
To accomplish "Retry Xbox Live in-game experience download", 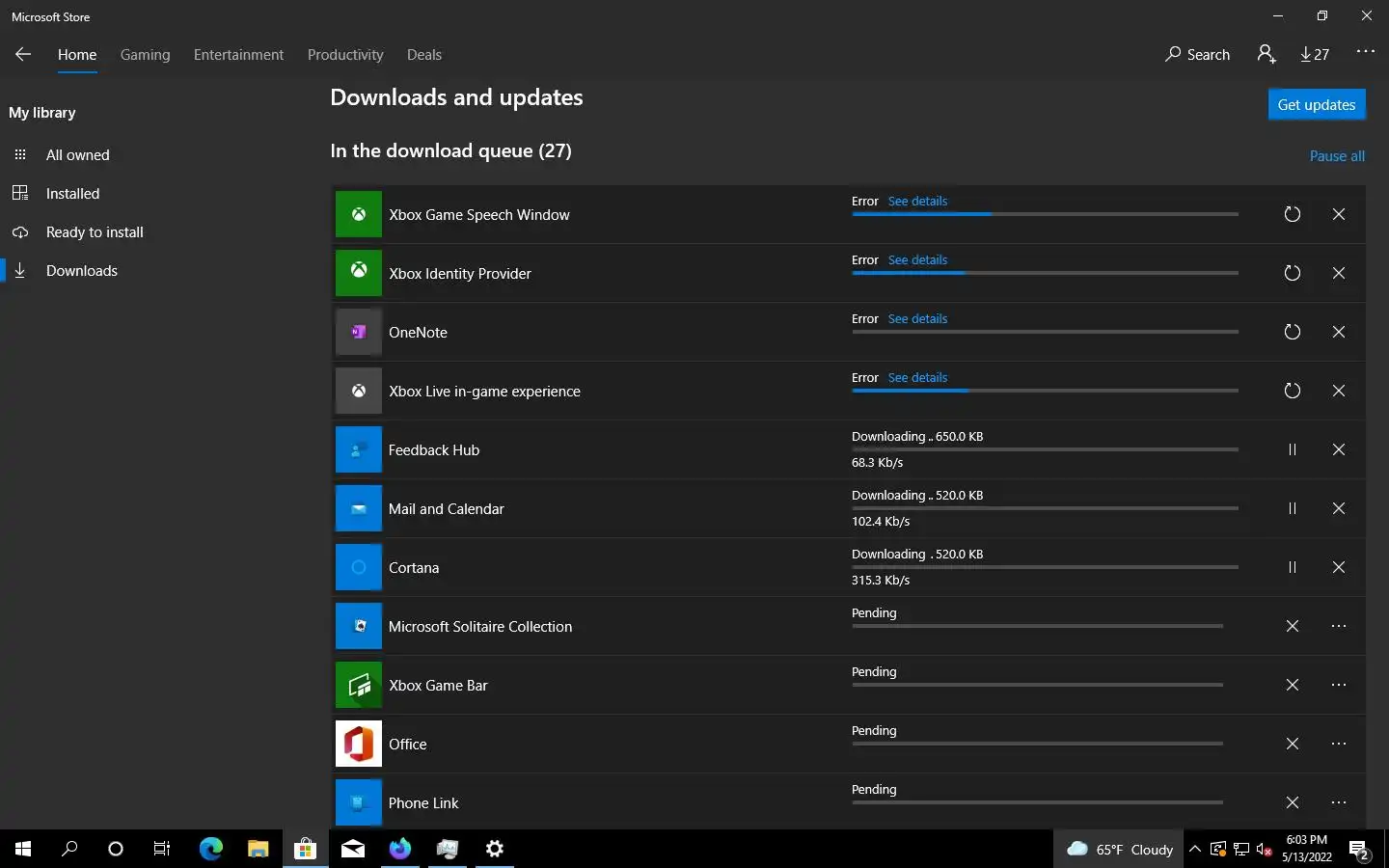I will (x=1293, y=391).
